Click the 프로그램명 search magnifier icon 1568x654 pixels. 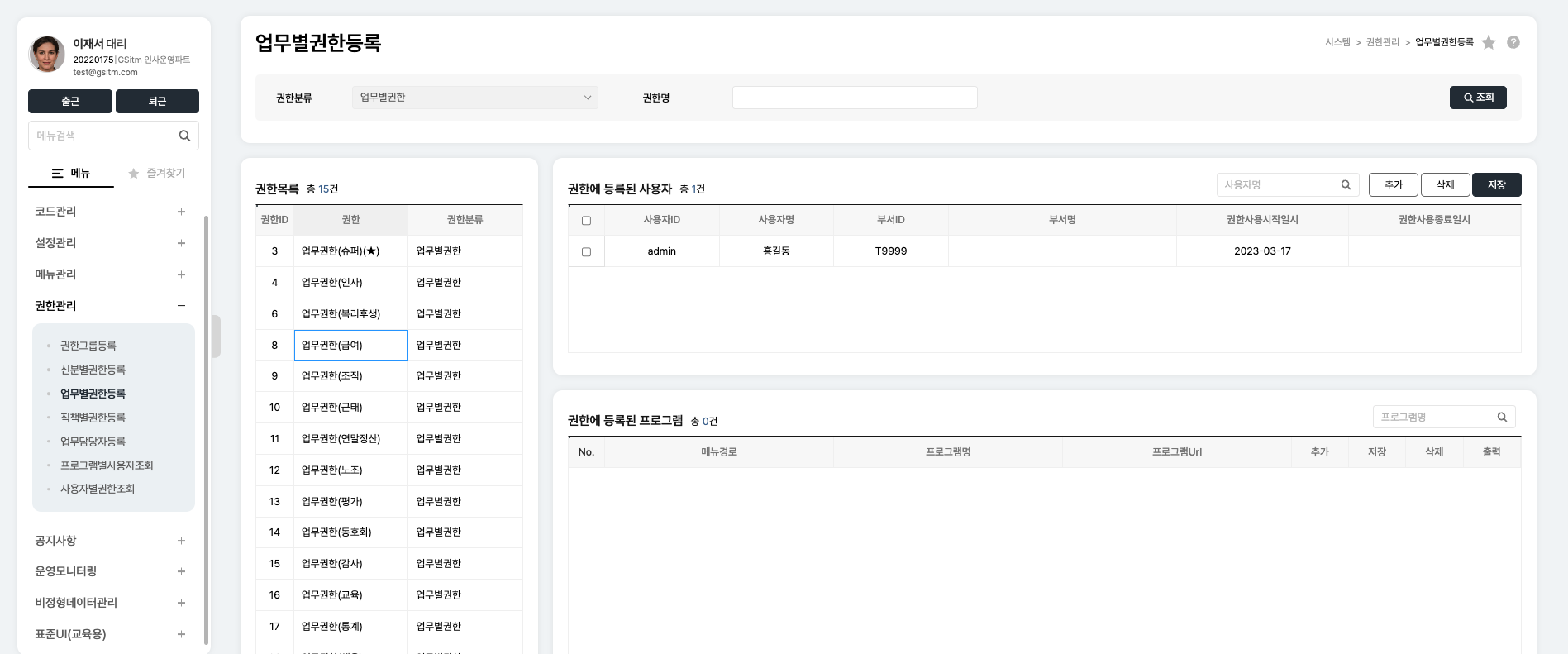tap(1502, 418)
